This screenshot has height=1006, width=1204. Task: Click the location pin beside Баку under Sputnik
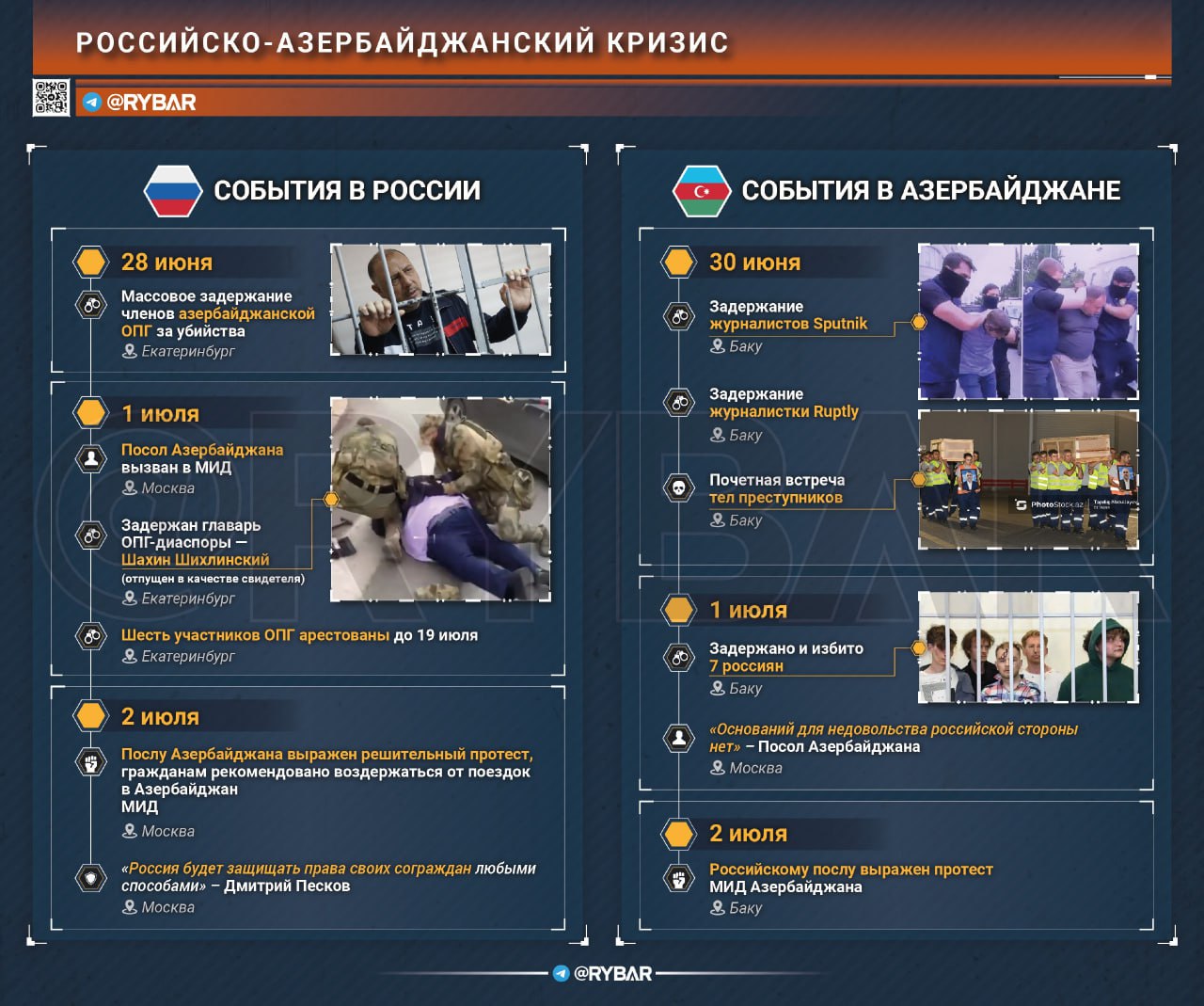[718, 345]
